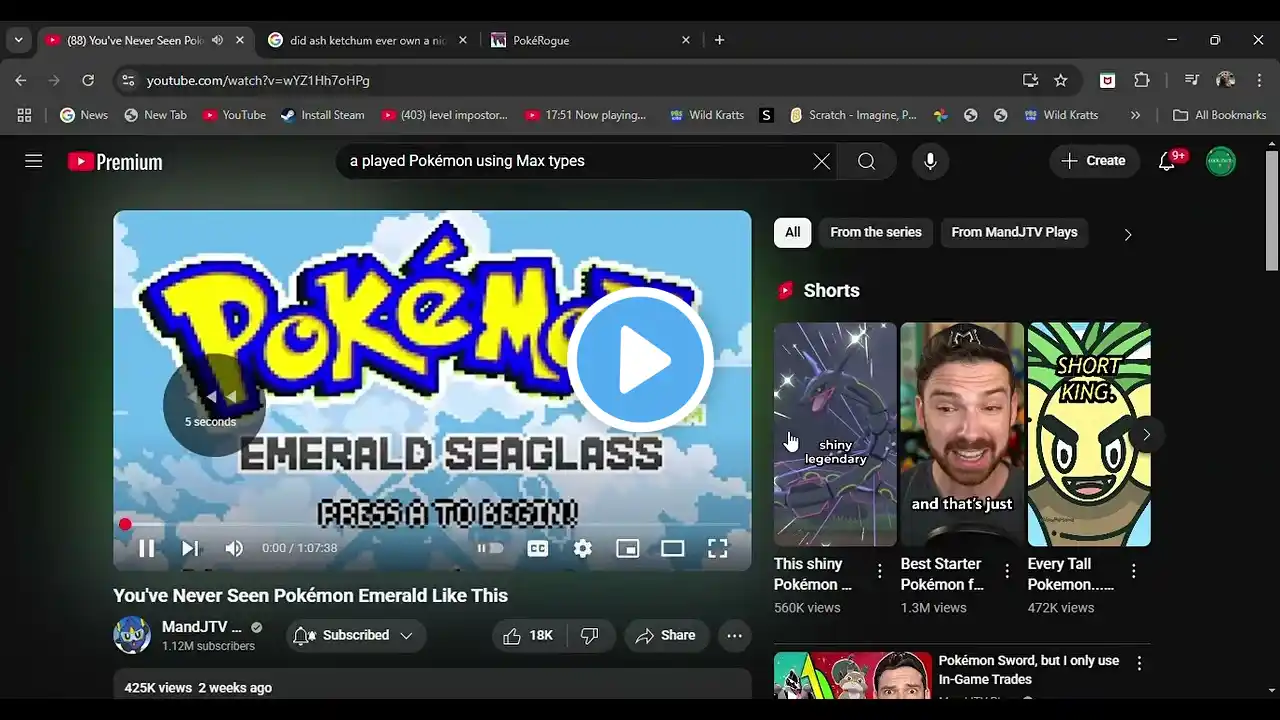Open the bookmark apps grid icon
Screen dimensions: 1280x720
click(x=24, y=115)
